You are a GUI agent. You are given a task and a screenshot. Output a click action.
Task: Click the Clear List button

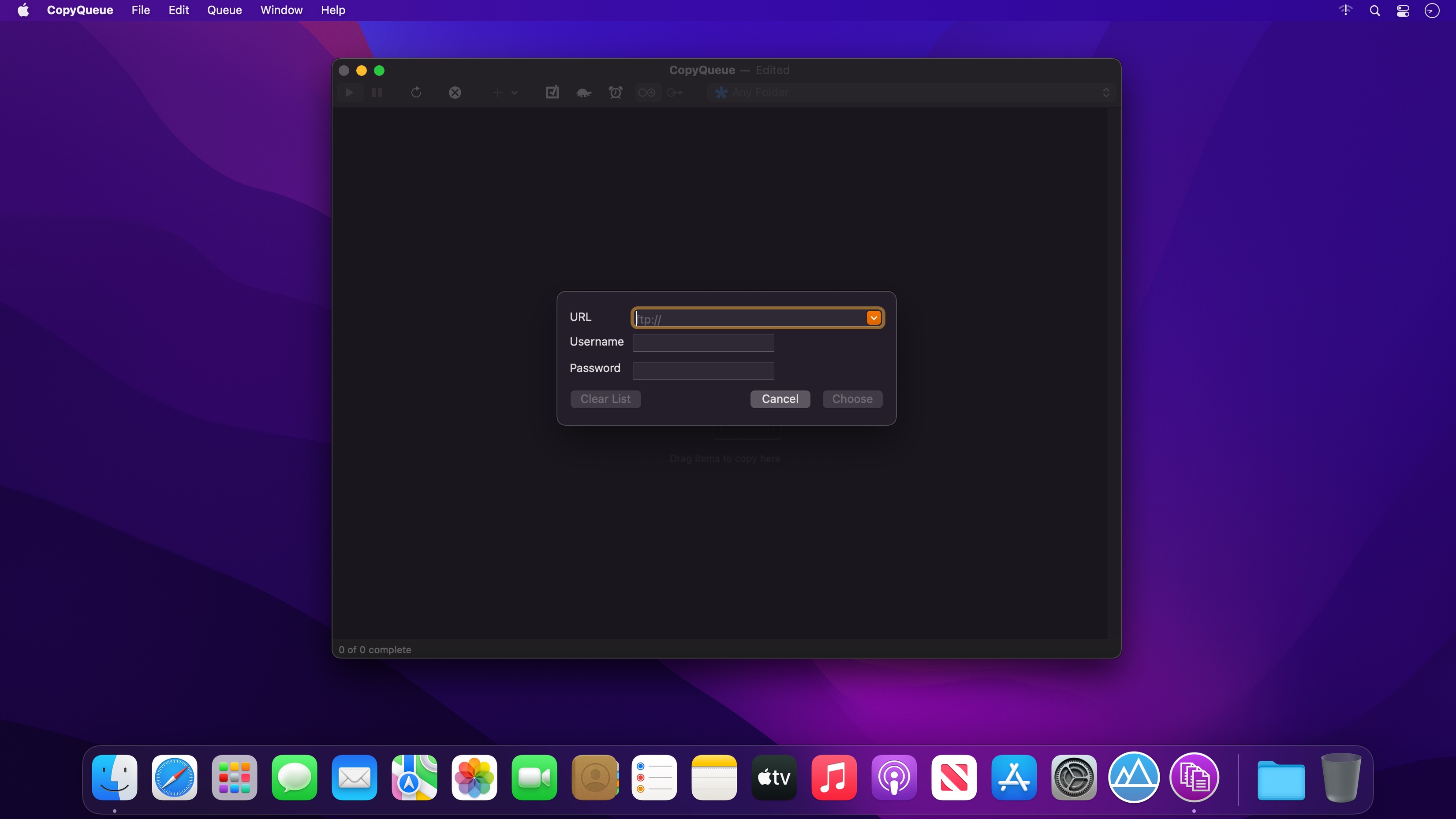pyautogui.click(x=605, y=399)
